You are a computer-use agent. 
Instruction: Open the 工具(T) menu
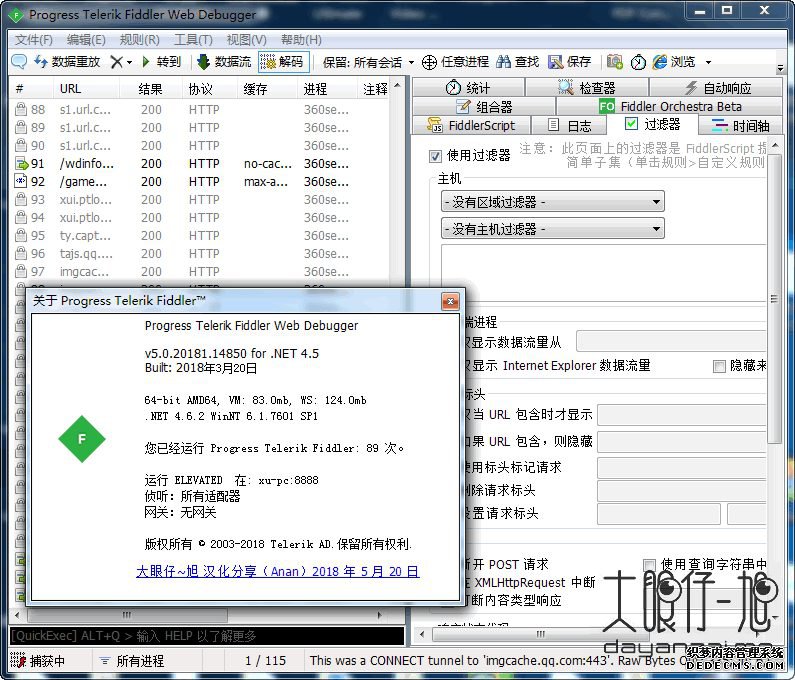coord(193,40)
